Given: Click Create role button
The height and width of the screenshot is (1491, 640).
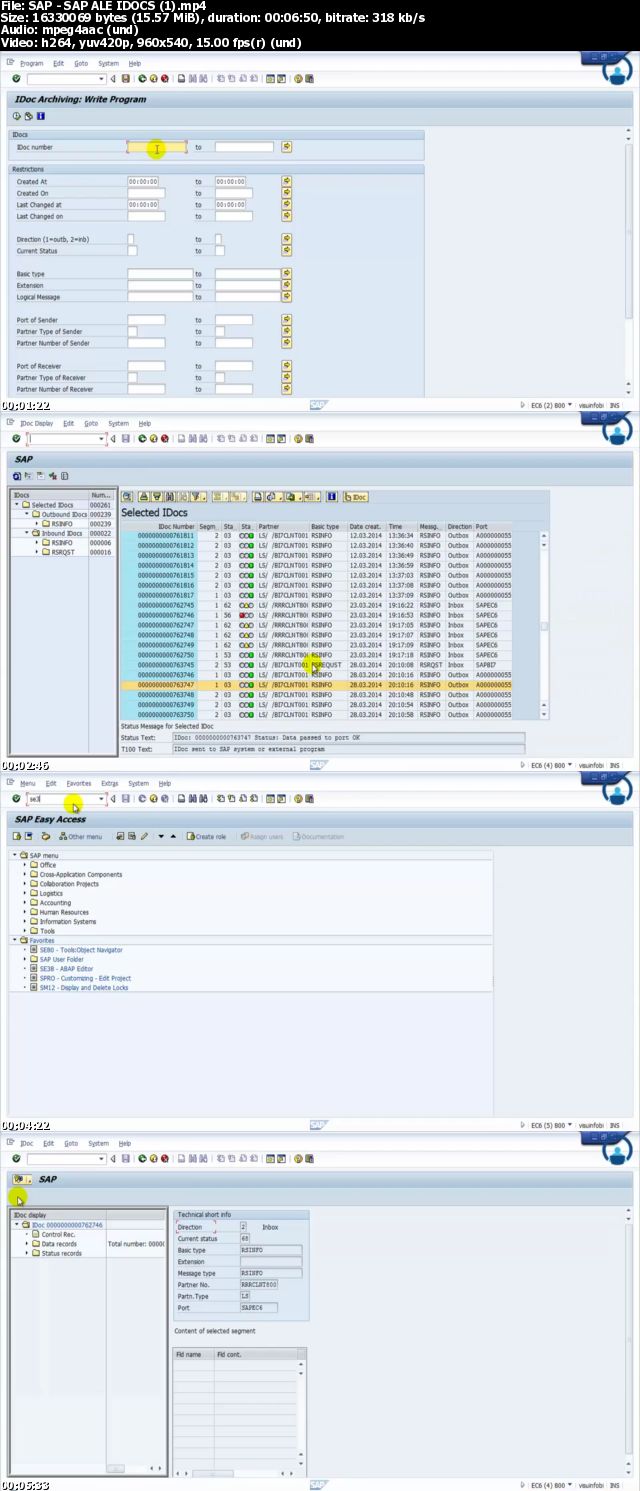Looking at the screenshot, I should point(207,836).
